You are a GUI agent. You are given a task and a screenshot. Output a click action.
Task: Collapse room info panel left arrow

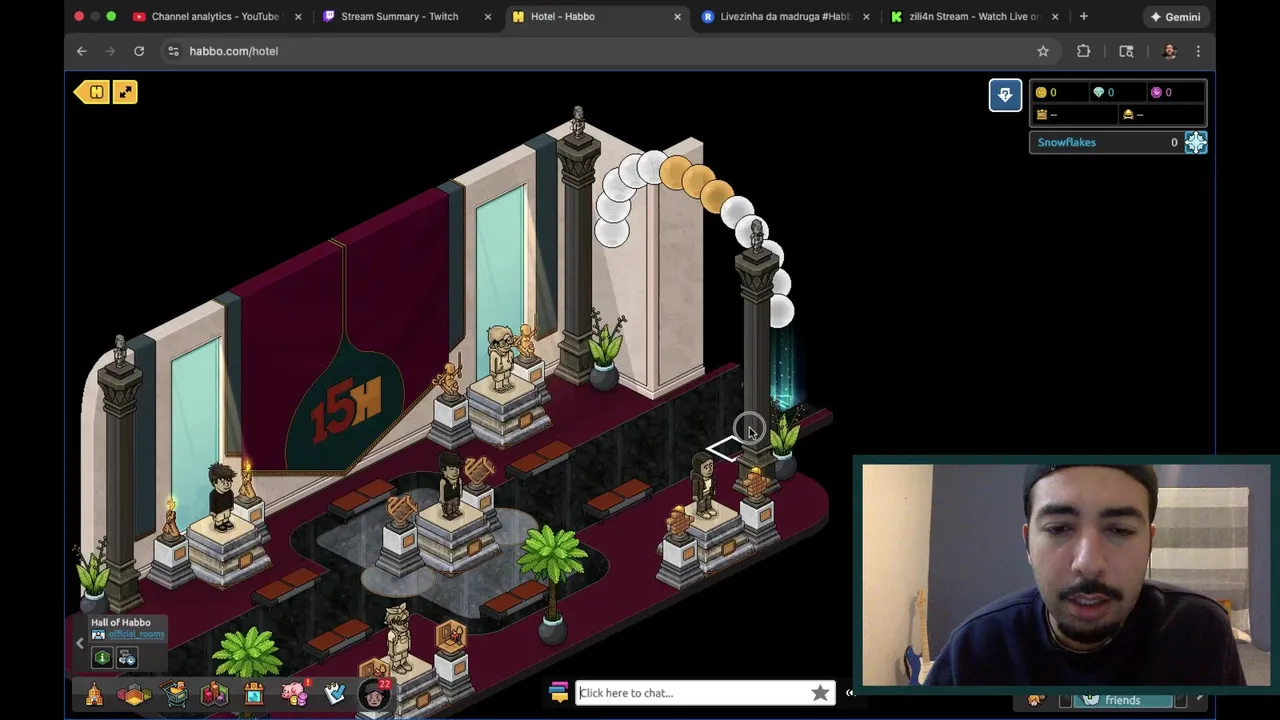(x=80, y=643)
